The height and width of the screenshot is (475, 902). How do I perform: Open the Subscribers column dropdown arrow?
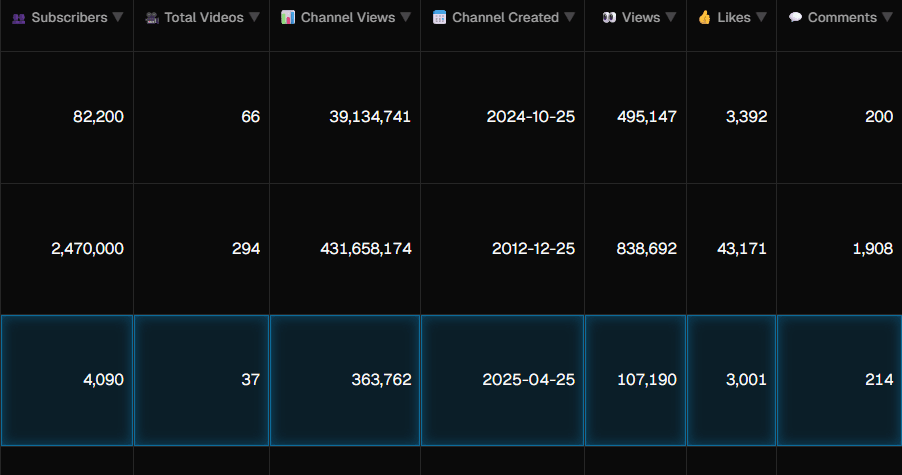(x=118, y=17)
